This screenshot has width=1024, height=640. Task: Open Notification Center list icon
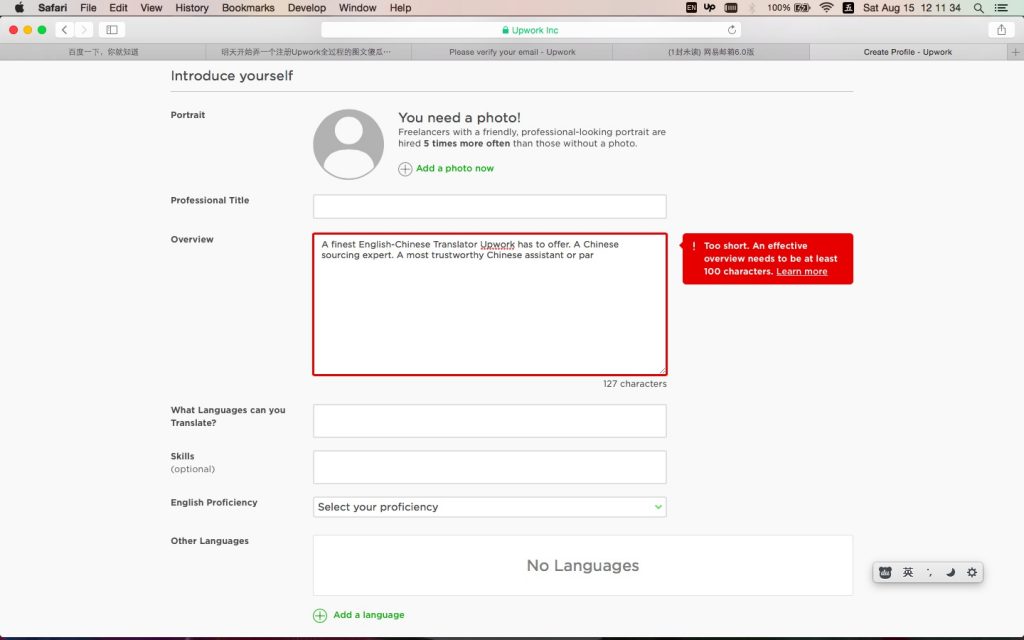pyautogui.click(x=1000, y=8)
